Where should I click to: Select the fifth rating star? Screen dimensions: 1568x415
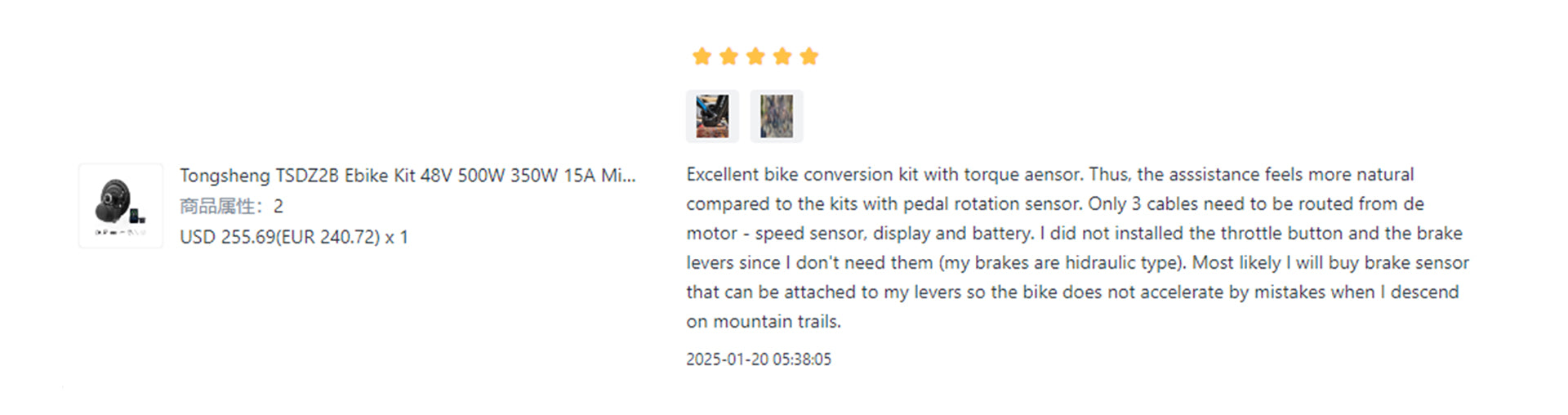[809, 56]
